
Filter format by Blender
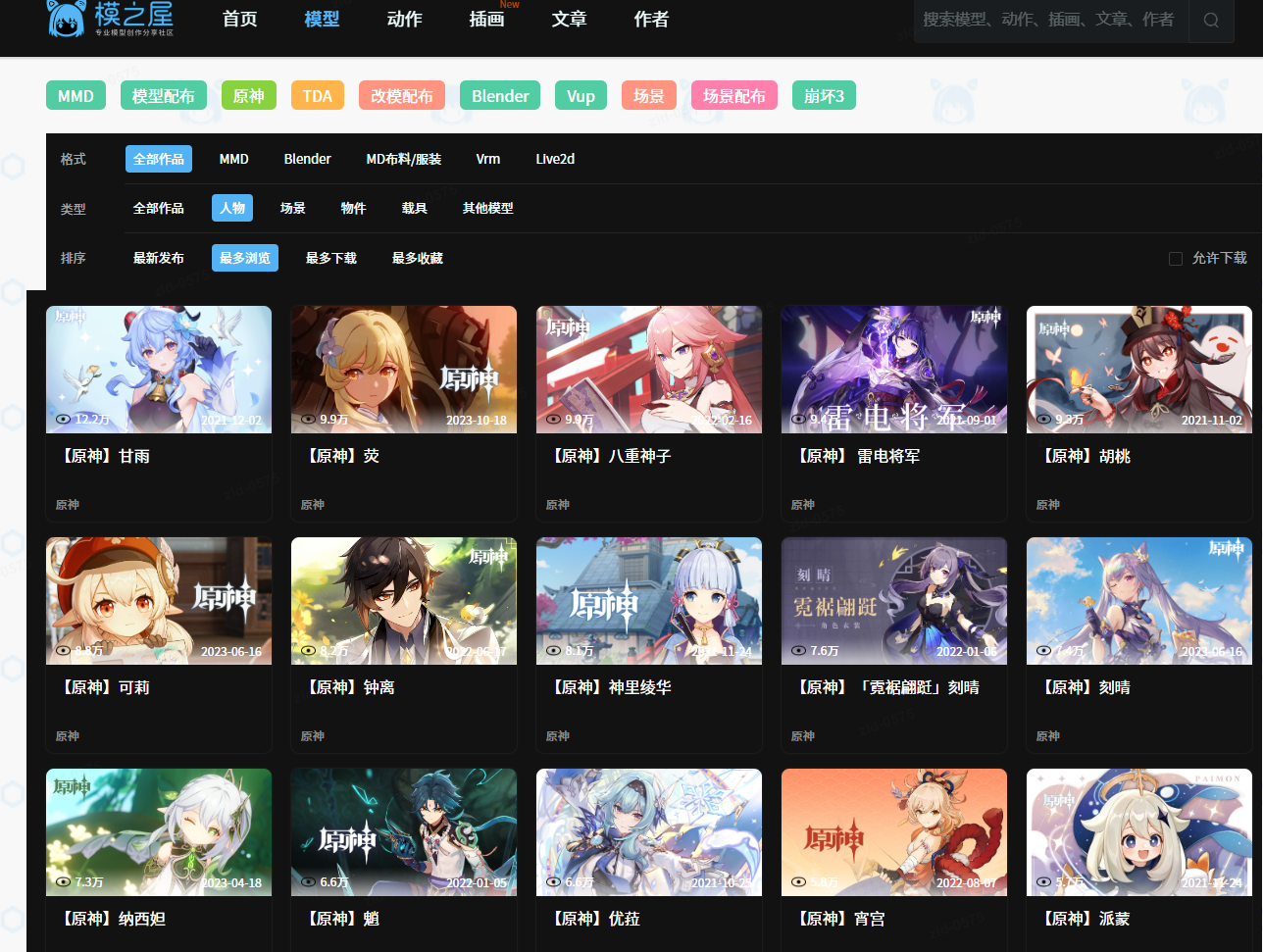(x=308, y=159)
